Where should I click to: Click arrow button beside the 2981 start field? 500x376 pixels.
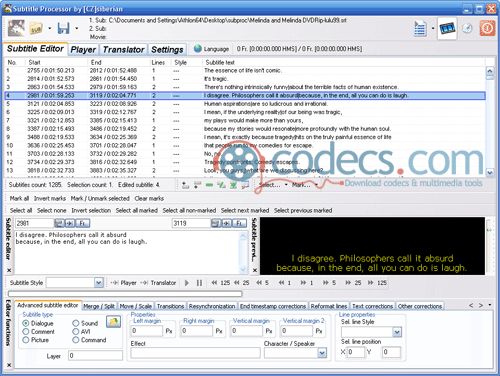70,223
